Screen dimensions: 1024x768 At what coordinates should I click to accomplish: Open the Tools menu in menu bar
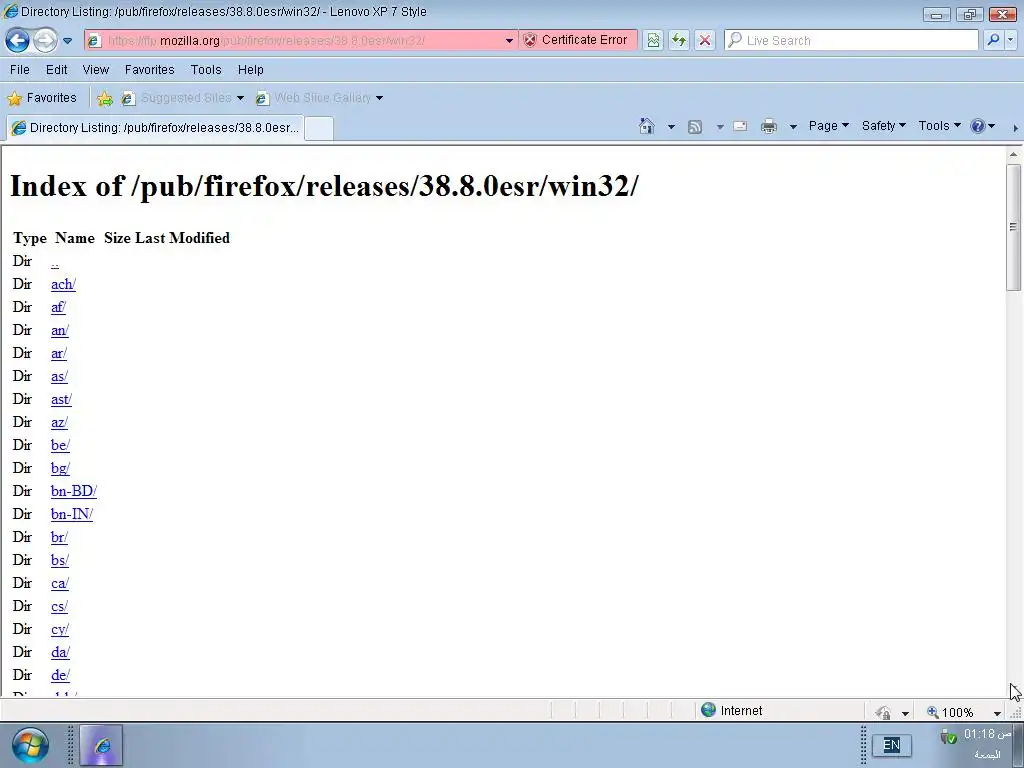tap(206, 70)
